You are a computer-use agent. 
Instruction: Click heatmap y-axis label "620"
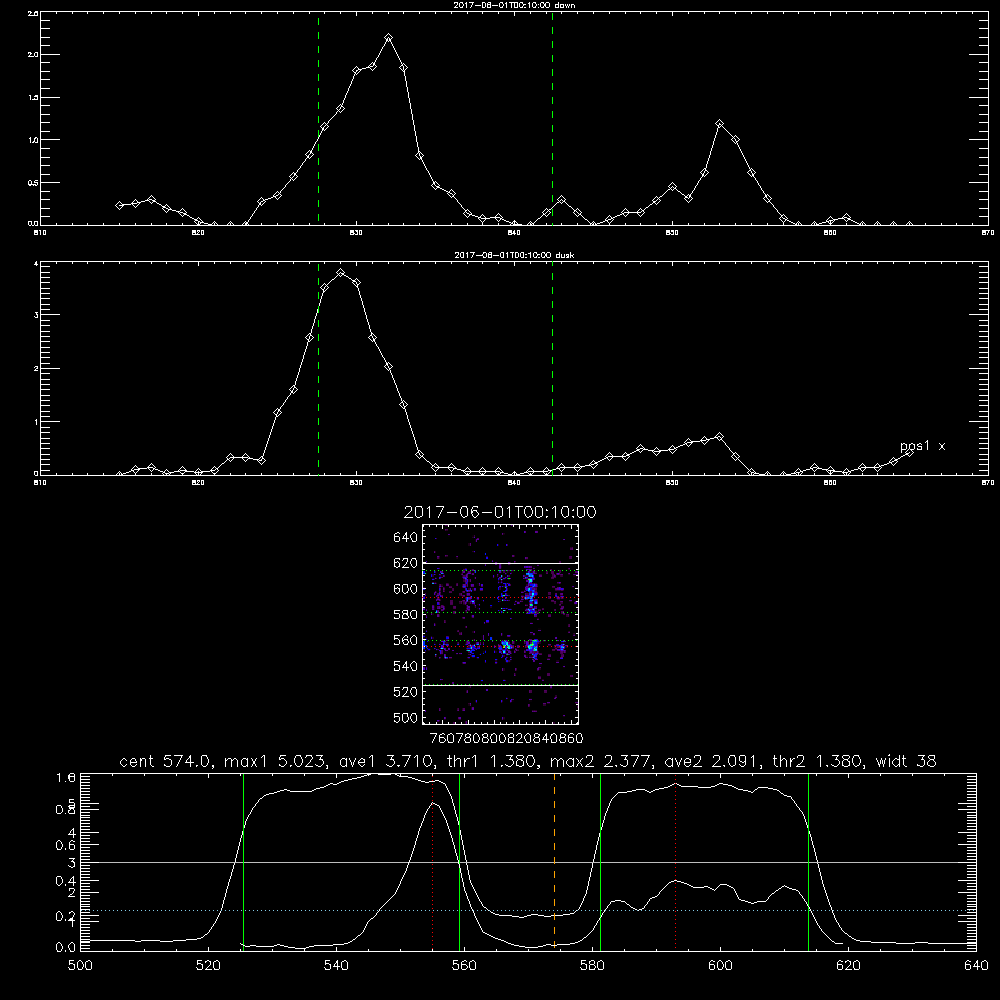pyautogui.click(x=406, y=563)
